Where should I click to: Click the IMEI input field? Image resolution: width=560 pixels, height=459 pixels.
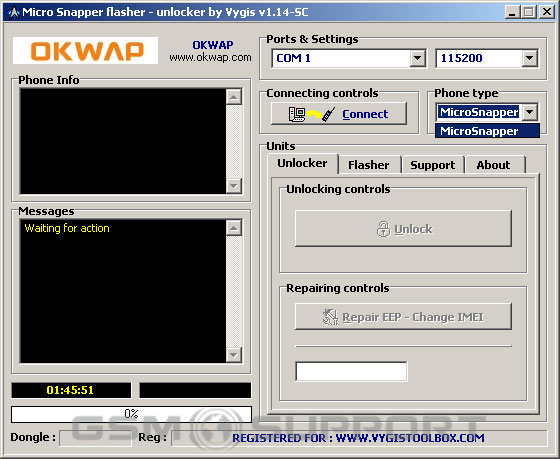click(x=351, y=371)
